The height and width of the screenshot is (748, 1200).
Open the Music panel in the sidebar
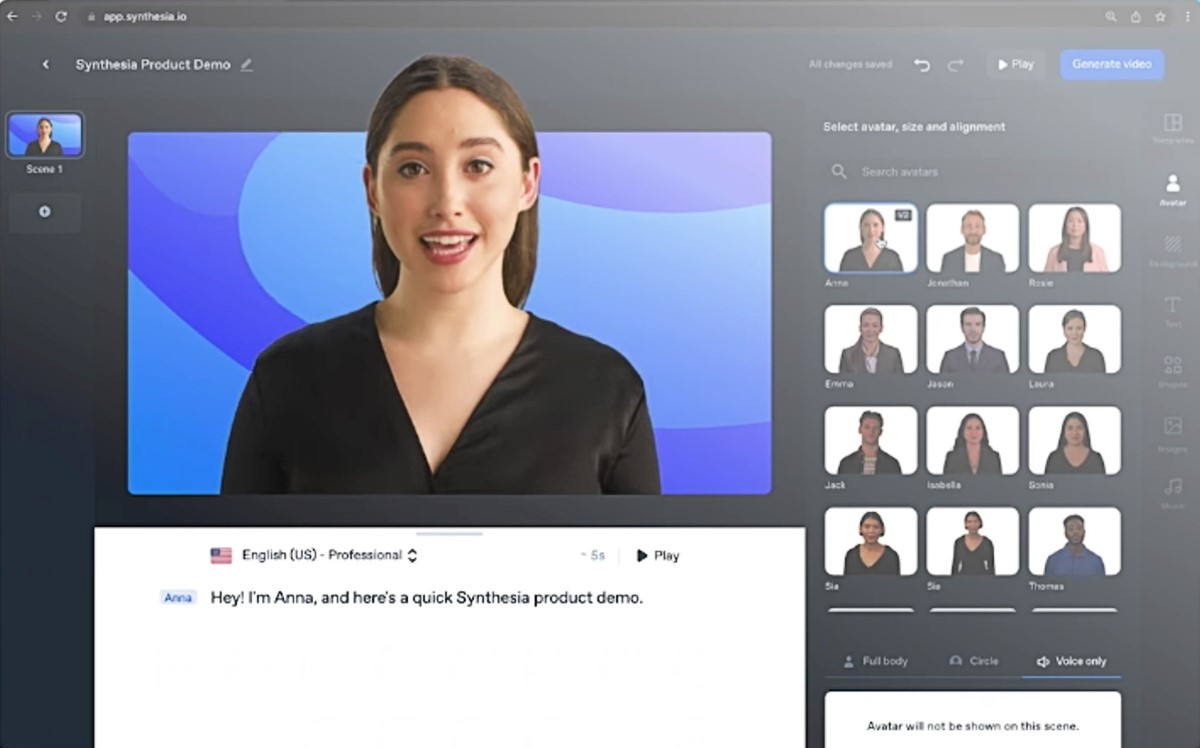point(1172,492)
